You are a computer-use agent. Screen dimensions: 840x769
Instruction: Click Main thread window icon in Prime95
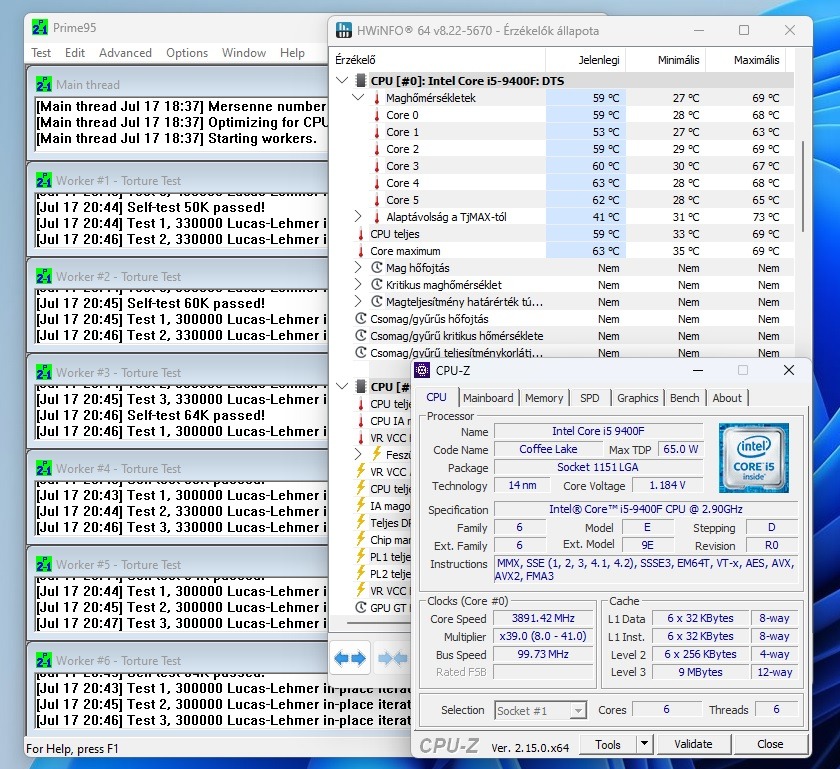click(x=44, y=85)
